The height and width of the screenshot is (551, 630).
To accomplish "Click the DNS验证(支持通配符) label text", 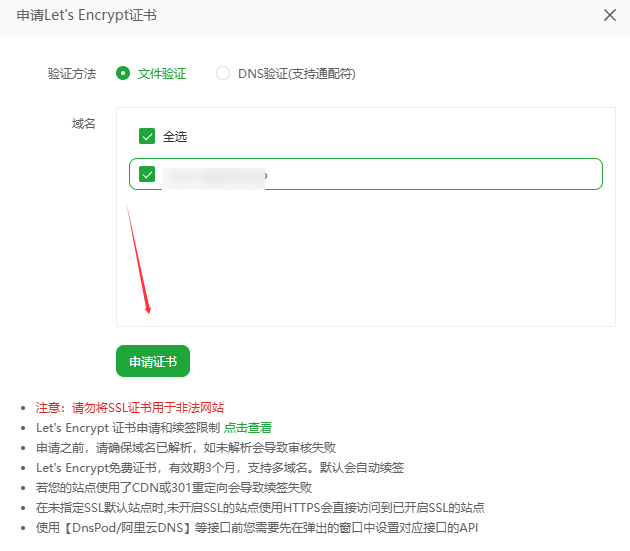I will click(x=296, y=73).
